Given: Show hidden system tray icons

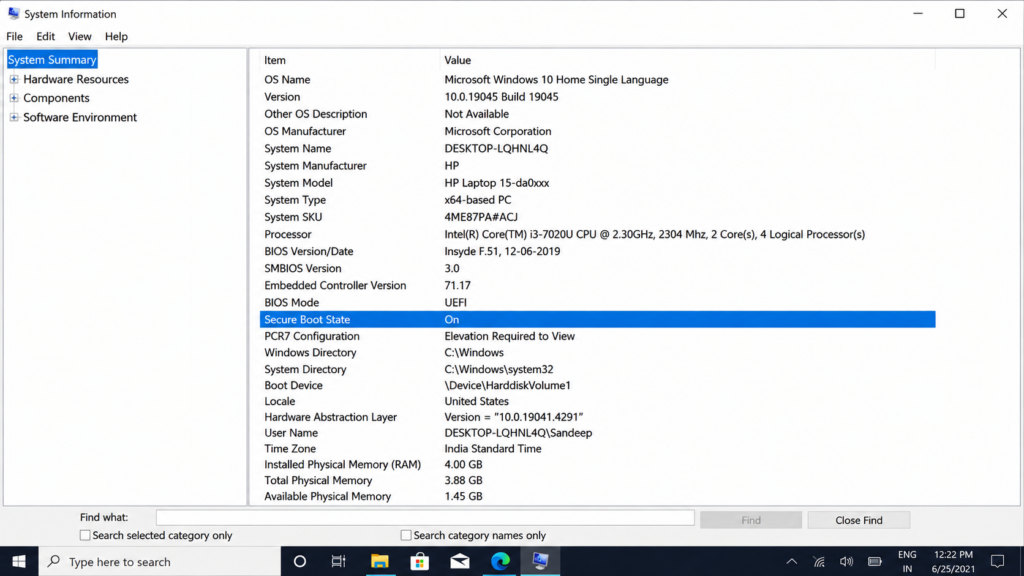Looking at the screenshot, I should [x=792, y=561].
